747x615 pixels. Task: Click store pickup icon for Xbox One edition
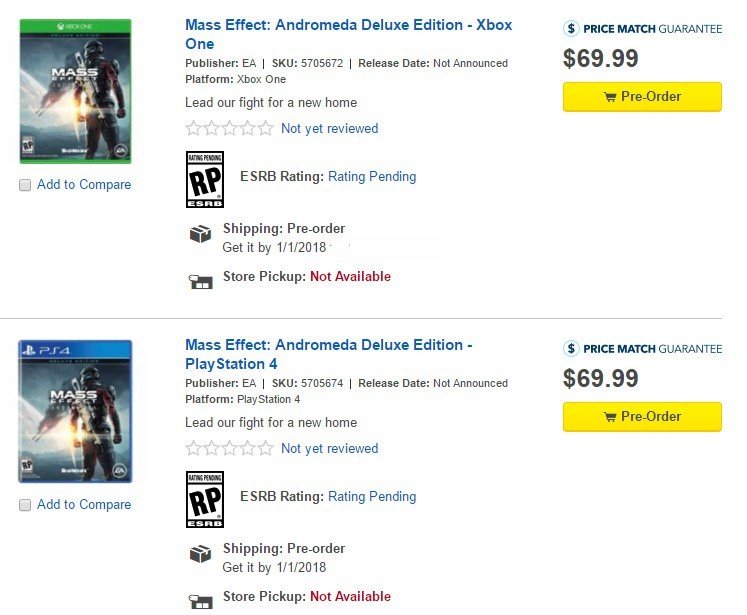pos(201,282)
